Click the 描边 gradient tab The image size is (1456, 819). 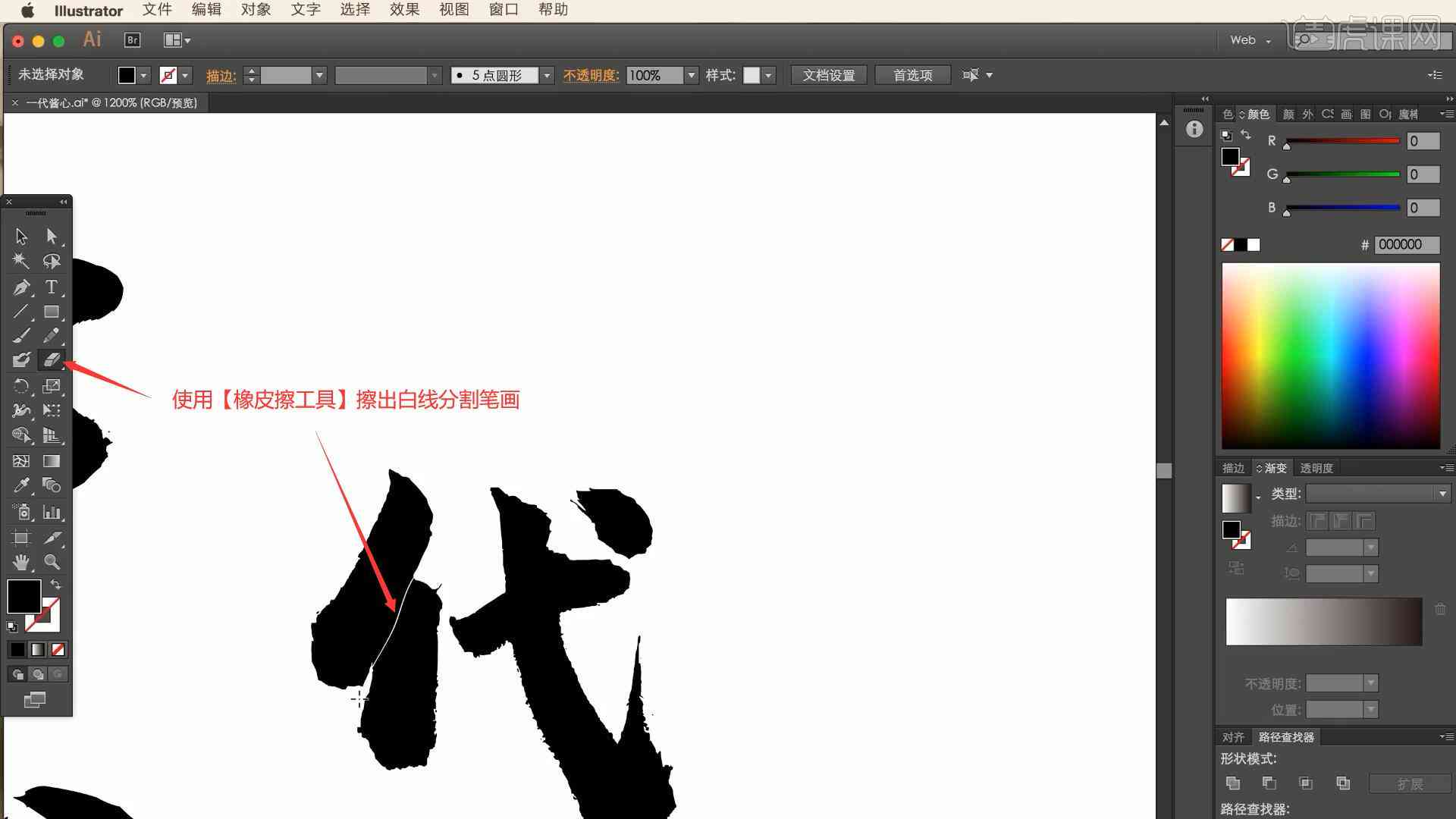pos(1233,467)
